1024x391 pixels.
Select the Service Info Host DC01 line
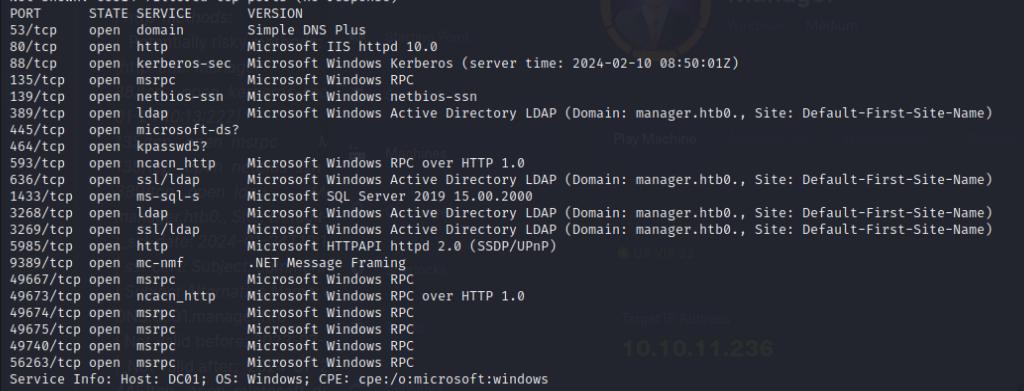coord(279,379)
